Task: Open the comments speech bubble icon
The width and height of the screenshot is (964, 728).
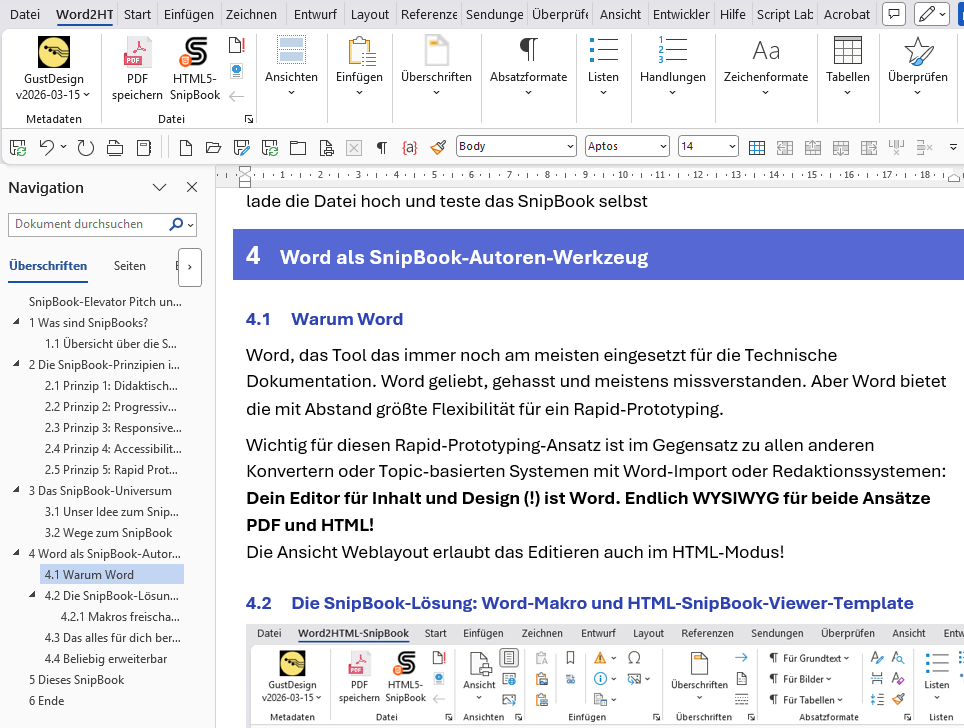Action: click(895, 14)
